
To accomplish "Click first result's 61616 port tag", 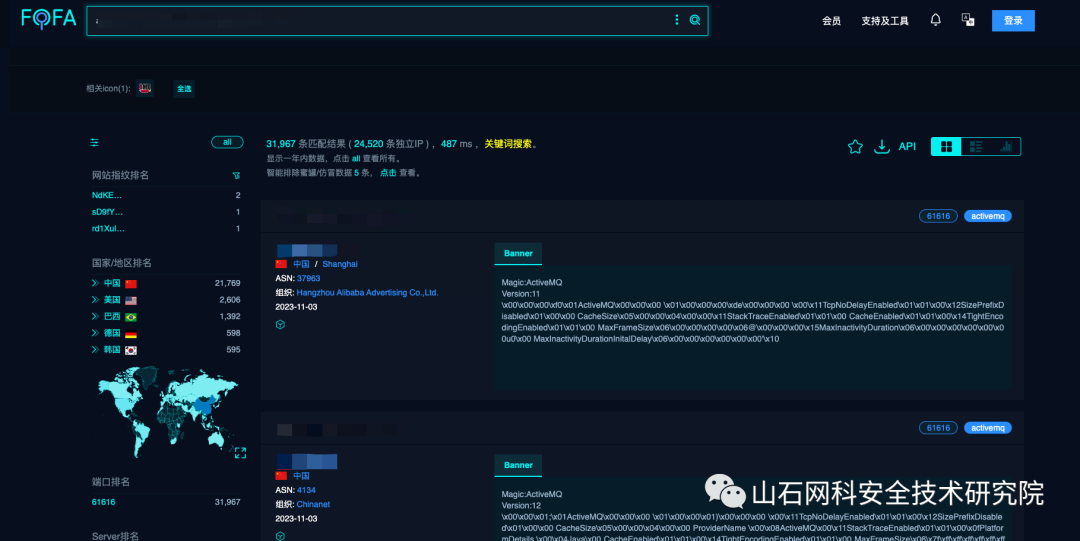I will tap(938, 216).
